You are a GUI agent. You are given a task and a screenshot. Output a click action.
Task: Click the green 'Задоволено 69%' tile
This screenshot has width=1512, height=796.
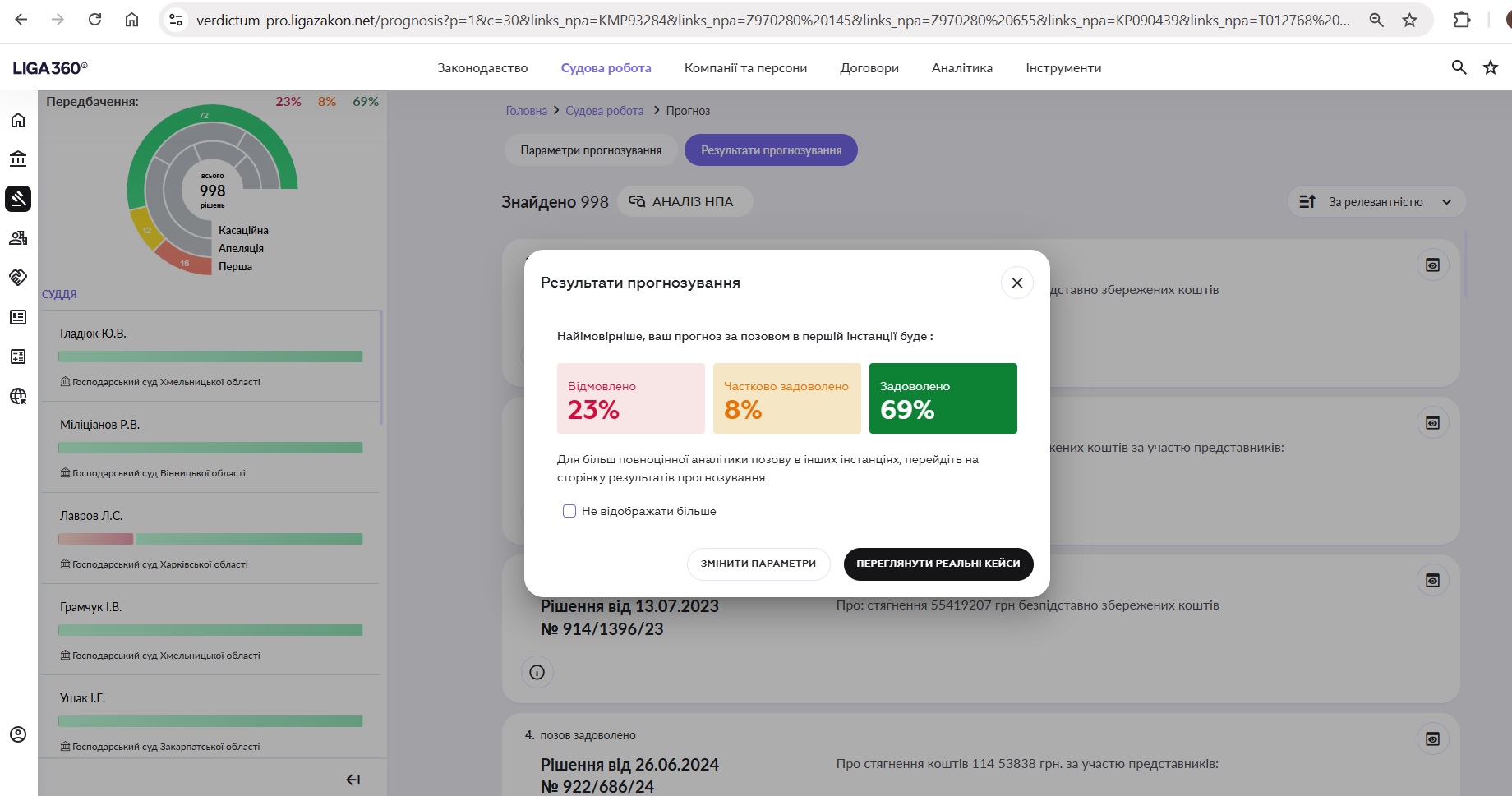tap(943, 398)
